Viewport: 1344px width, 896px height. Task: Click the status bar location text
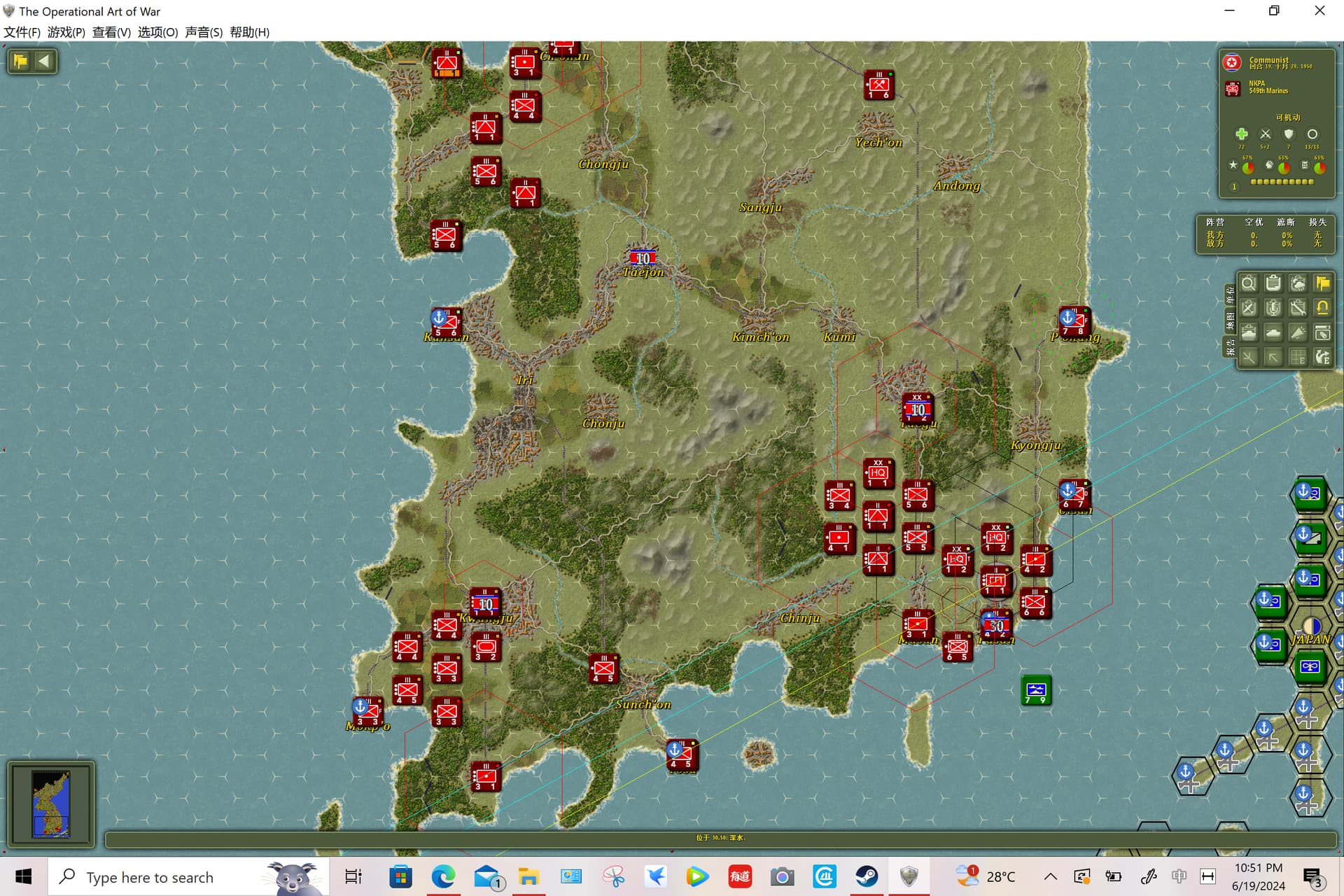coord(720,837)
